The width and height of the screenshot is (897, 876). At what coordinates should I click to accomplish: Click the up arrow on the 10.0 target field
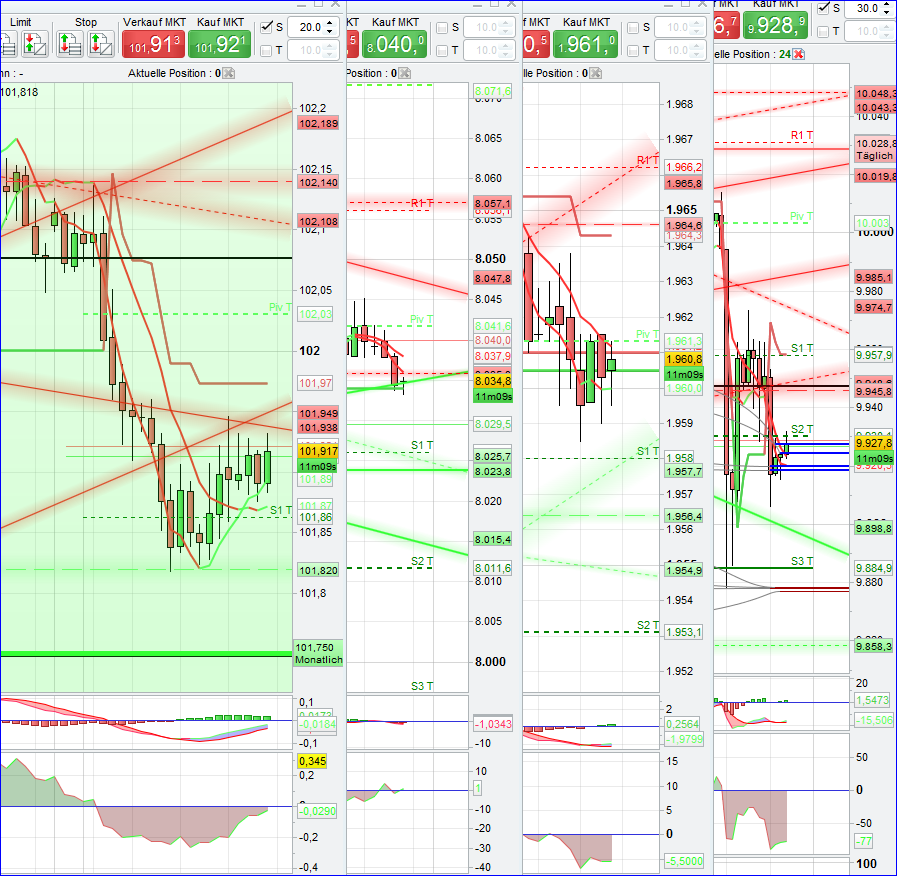click(330, 46)
